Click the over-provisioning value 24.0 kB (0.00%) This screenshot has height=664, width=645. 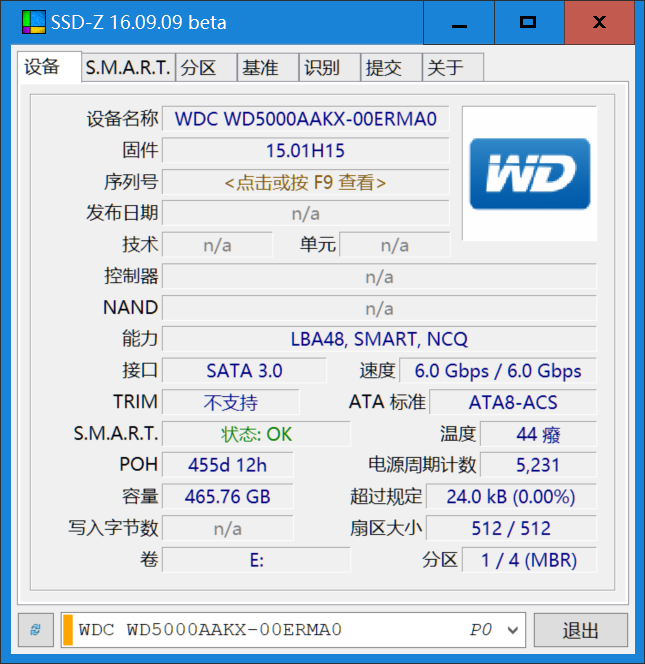pyautogui.click(x=511, y=496)
